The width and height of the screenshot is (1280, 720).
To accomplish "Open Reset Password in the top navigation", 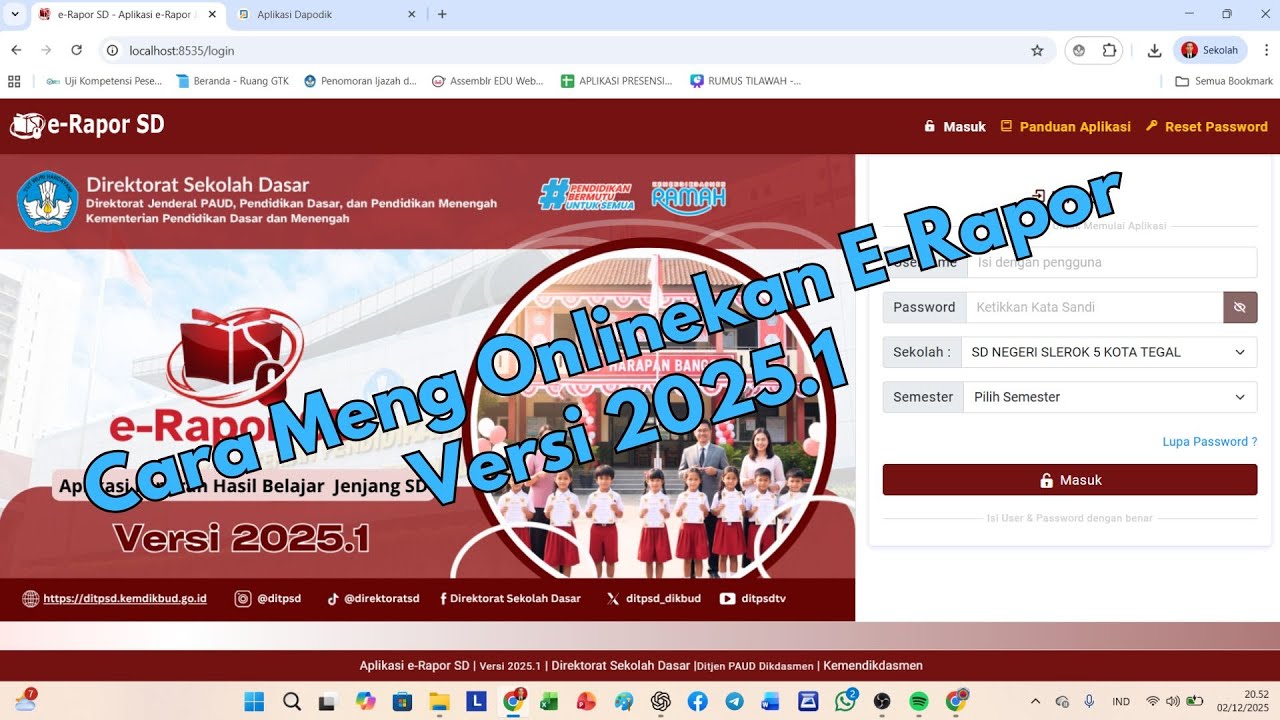I will point(1207,127).
